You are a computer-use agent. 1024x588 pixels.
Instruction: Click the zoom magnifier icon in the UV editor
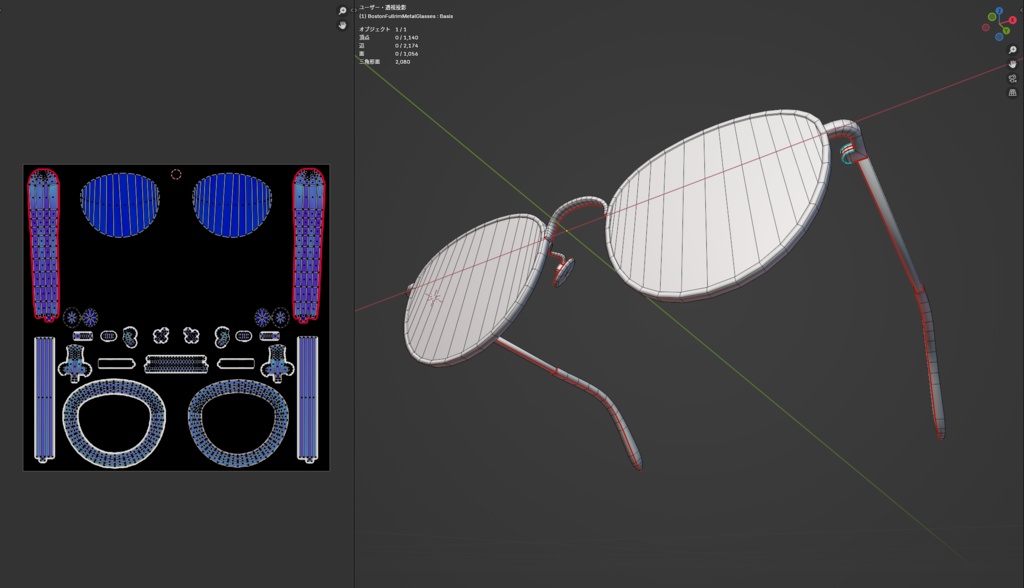pyautogui.click(x=343, y=10)
